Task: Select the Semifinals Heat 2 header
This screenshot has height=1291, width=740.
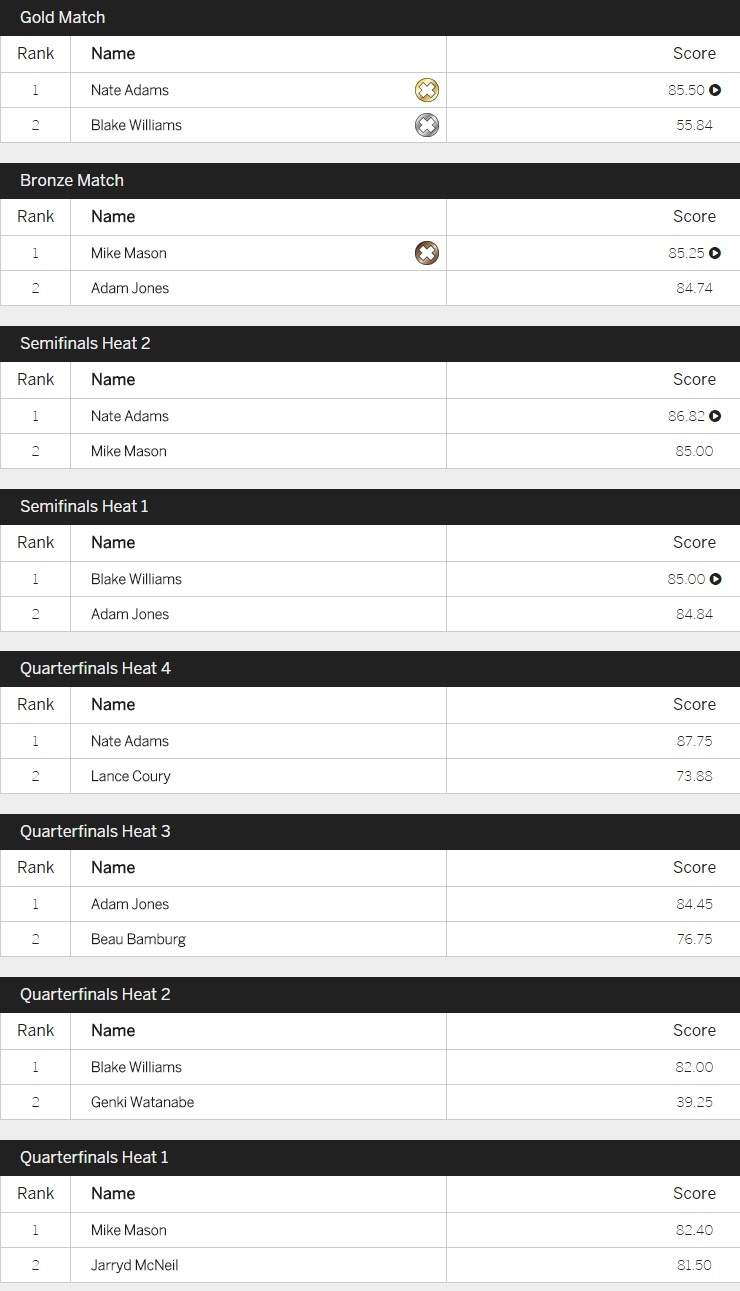Action: (x=370, y=344)
